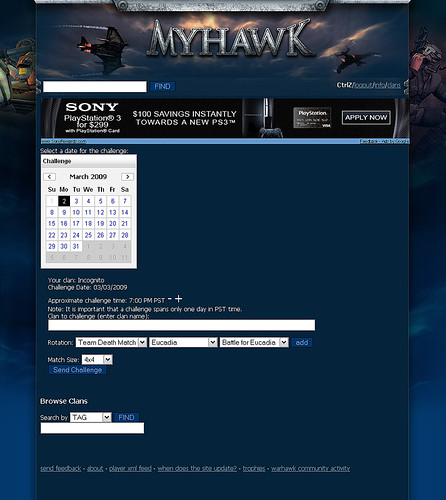Open the Team Death Match mode dropdown
The height and width of the screenshot is (500, 446).
pyautogui.click(x=111, y=342)
